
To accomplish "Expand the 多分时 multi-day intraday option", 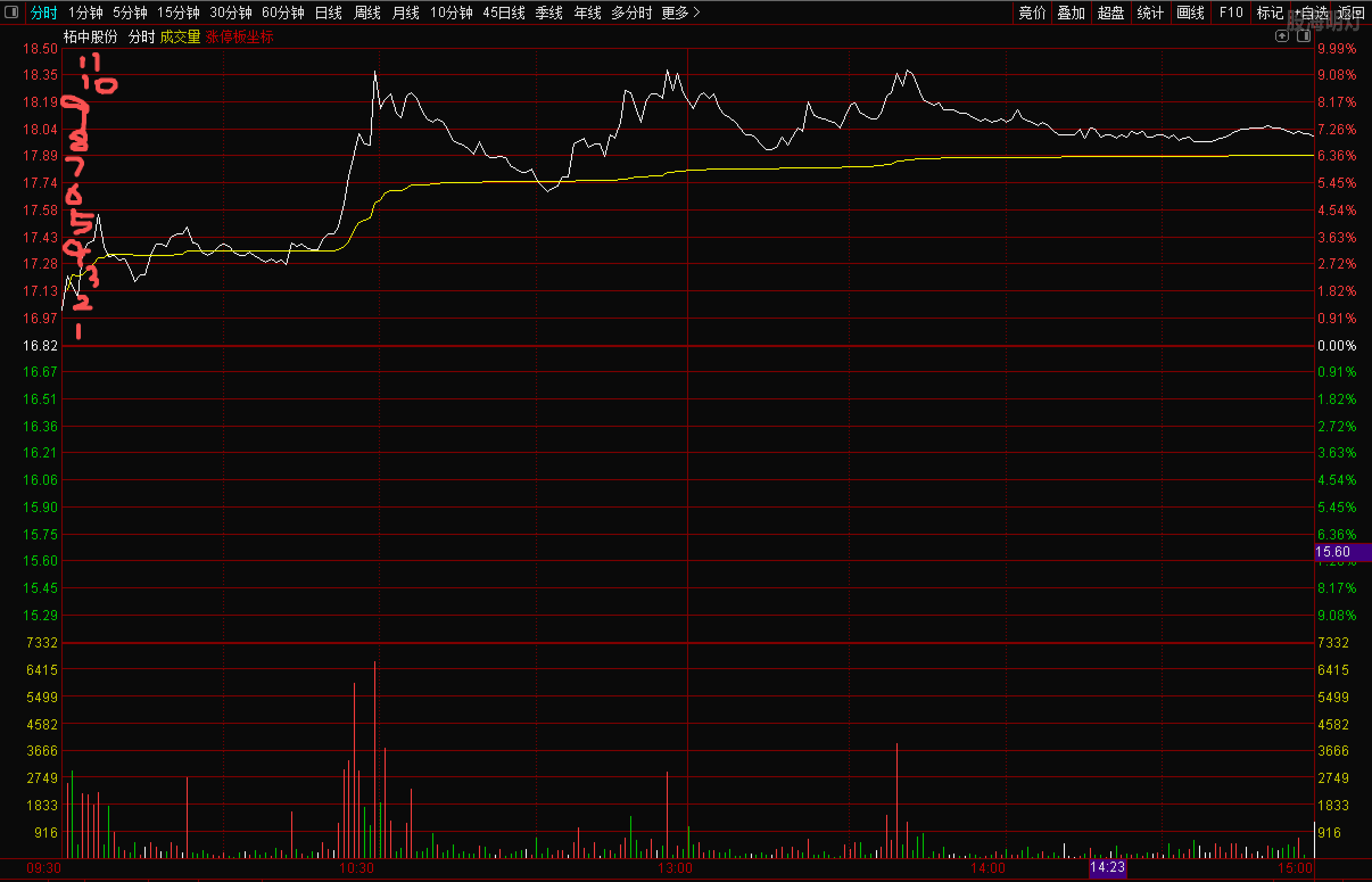I will click(631, 13).
